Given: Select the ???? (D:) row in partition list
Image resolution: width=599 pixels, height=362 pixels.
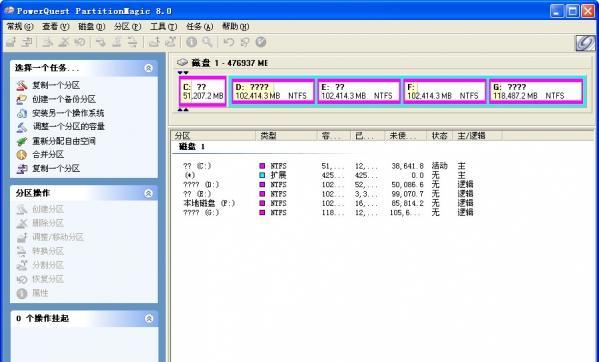Looking at the screenshot, I should click(x=329, y=185).
